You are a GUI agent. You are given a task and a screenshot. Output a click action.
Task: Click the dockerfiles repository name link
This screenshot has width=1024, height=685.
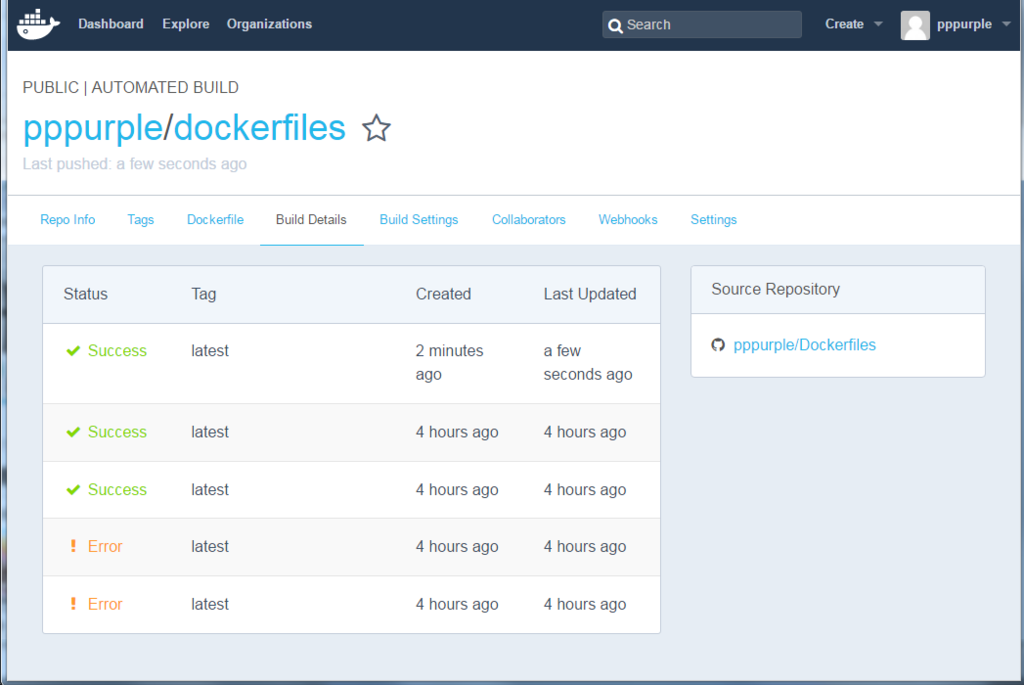tap(259, 127)
